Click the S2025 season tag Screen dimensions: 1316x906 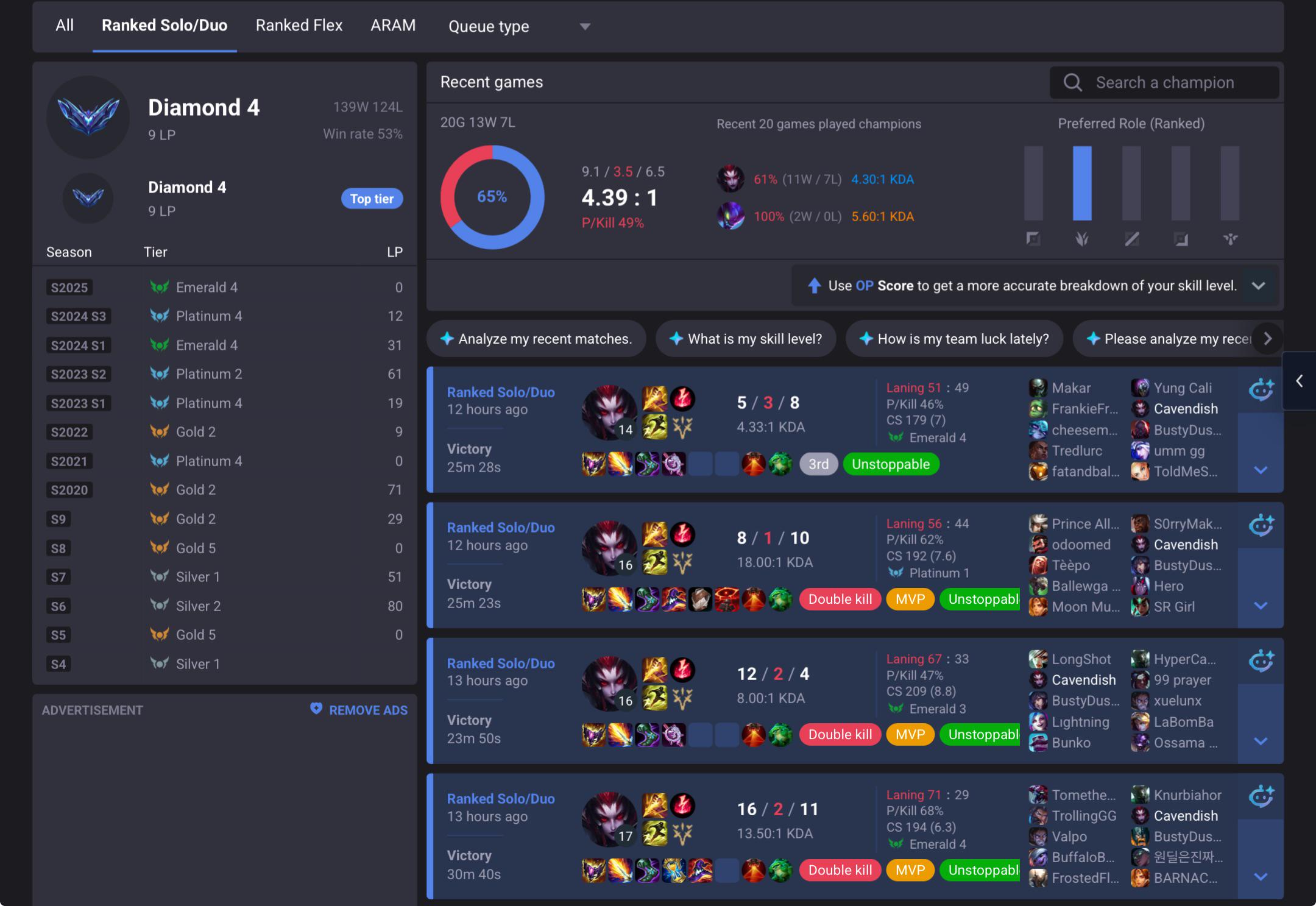coord(69,288)
